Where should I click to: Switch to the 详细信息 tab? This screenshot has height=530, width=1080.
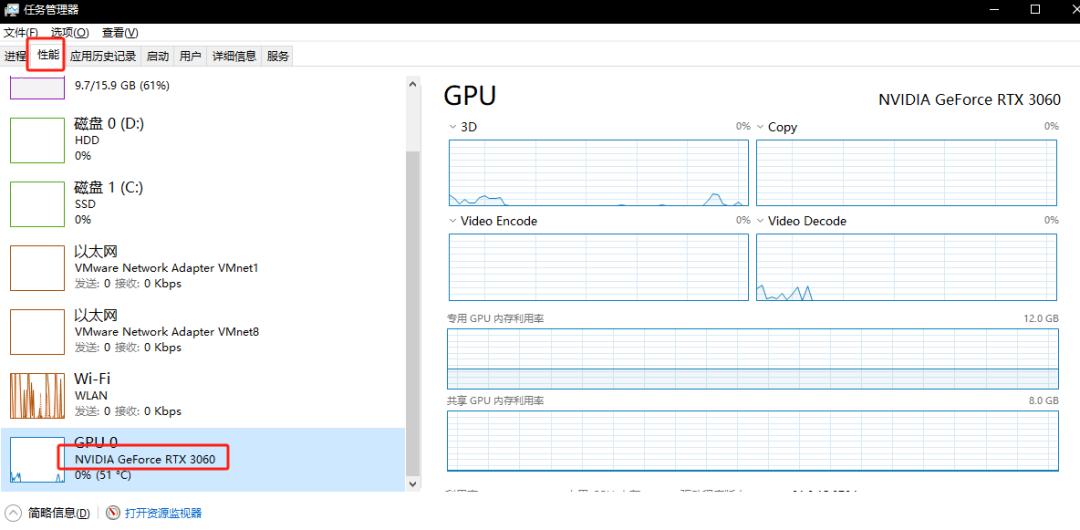tap(234, 57)
